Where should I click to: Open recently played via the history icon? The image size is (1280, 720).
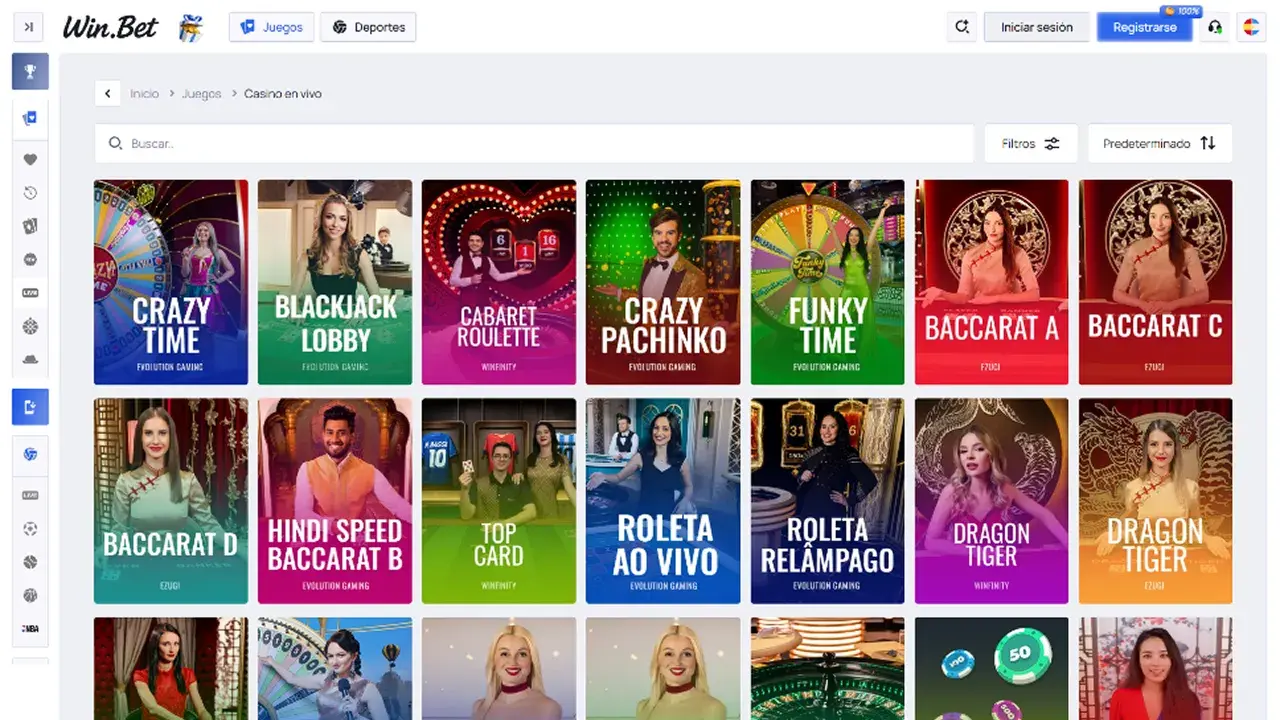pyautogui.click(x=30, y=193)
